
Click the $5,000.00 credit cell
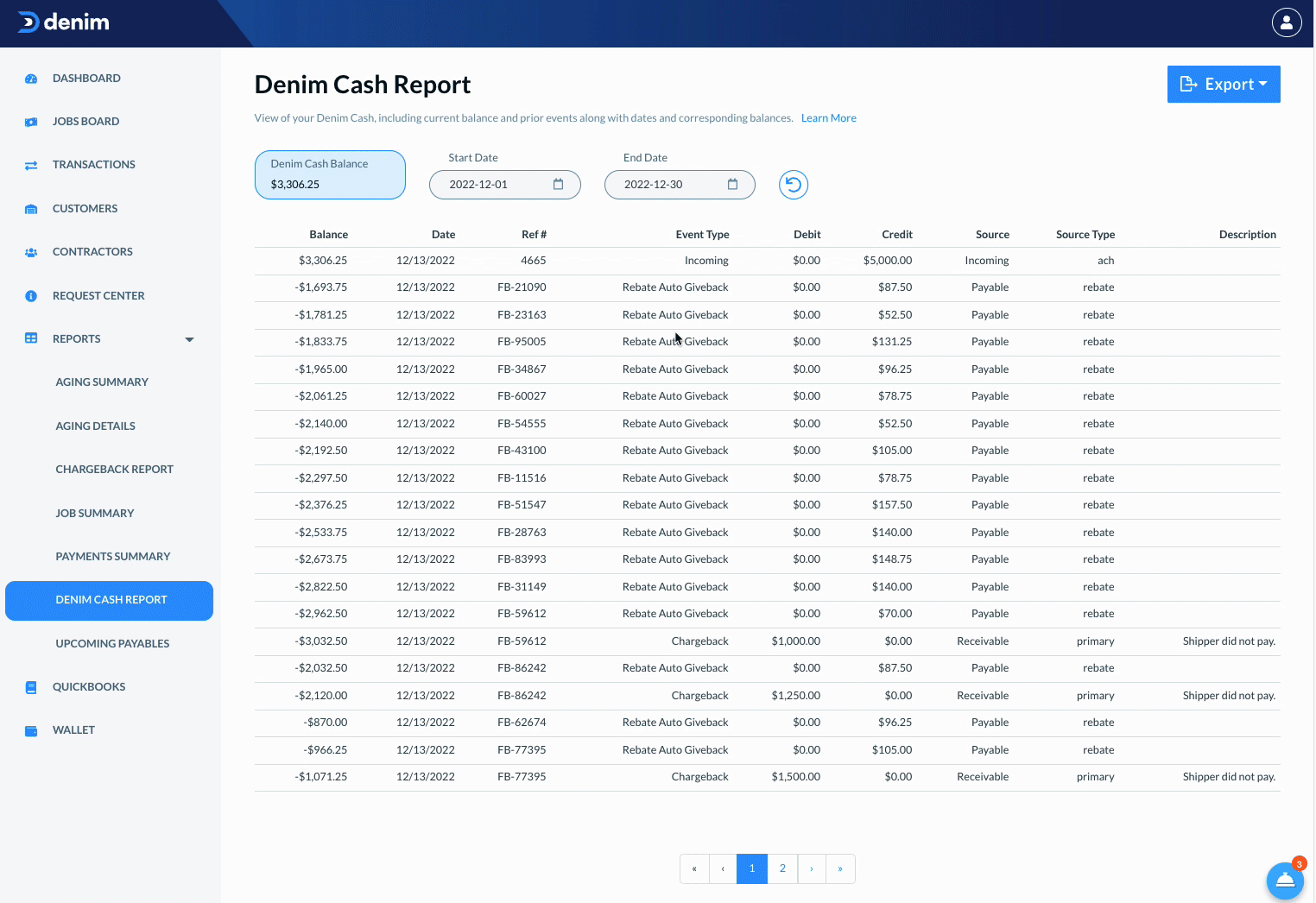tap(888, 261)
